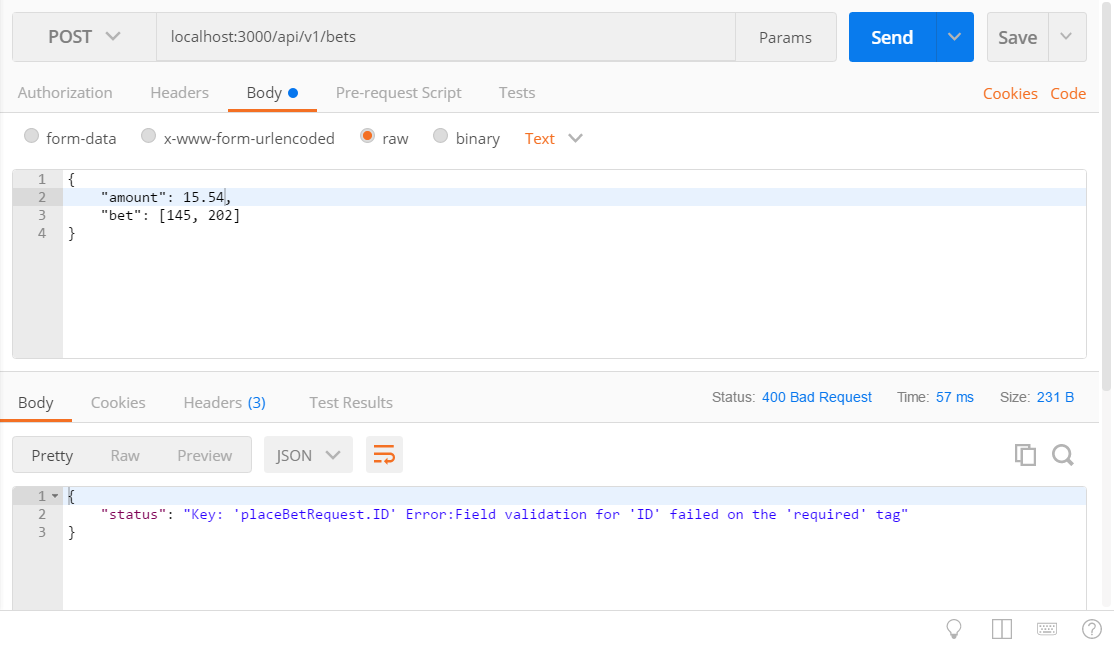Expand the Send button dropdown arrow

pos(954,37)
